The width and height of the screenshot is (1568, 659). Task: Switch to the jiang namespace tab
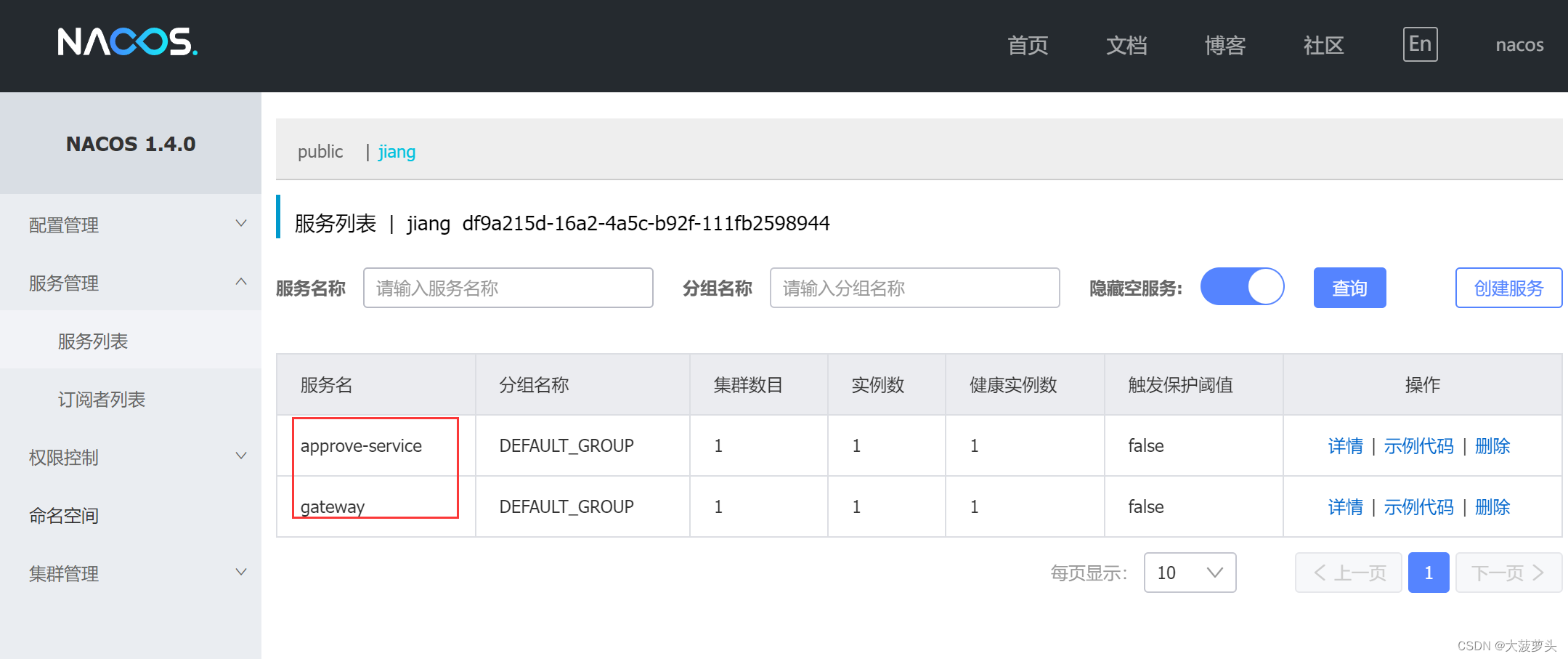(397, 151)
